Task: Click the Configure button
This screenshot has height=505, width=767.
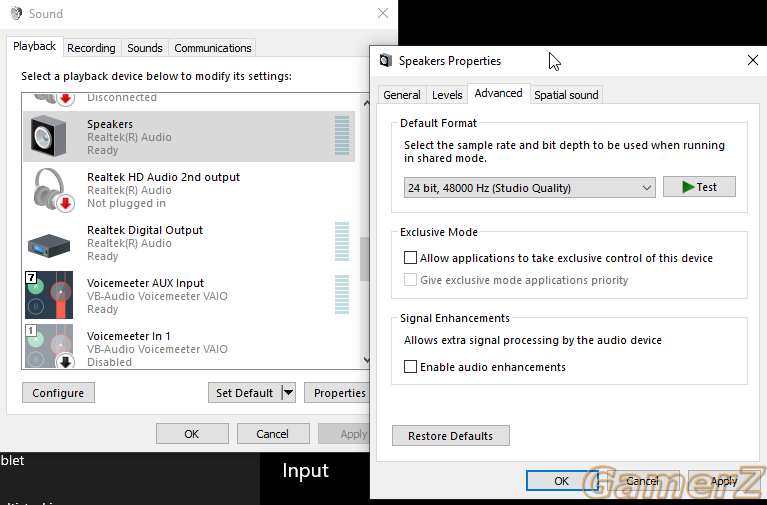Action: pyautogui.click(x=58, y=393)
